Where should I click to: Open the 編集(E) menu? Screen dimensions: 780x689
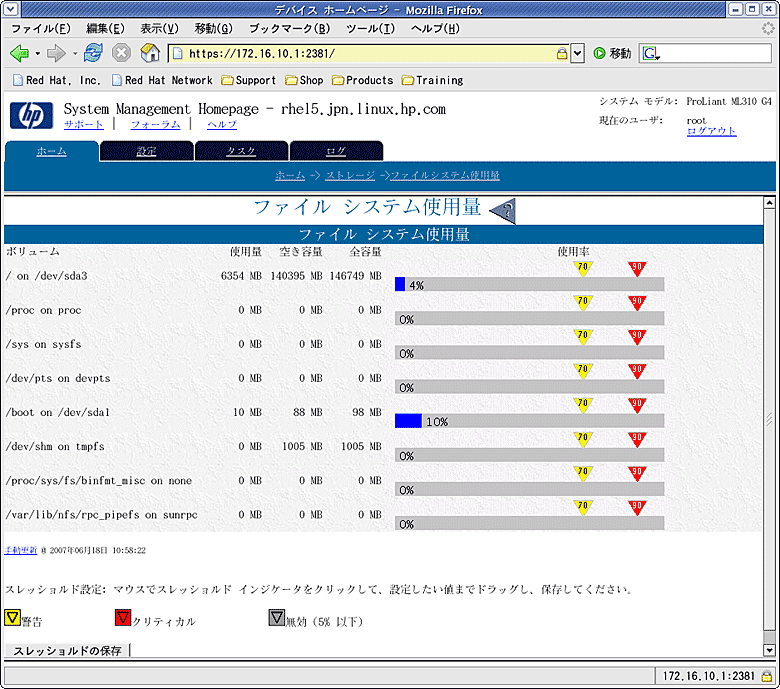point(105,28)
